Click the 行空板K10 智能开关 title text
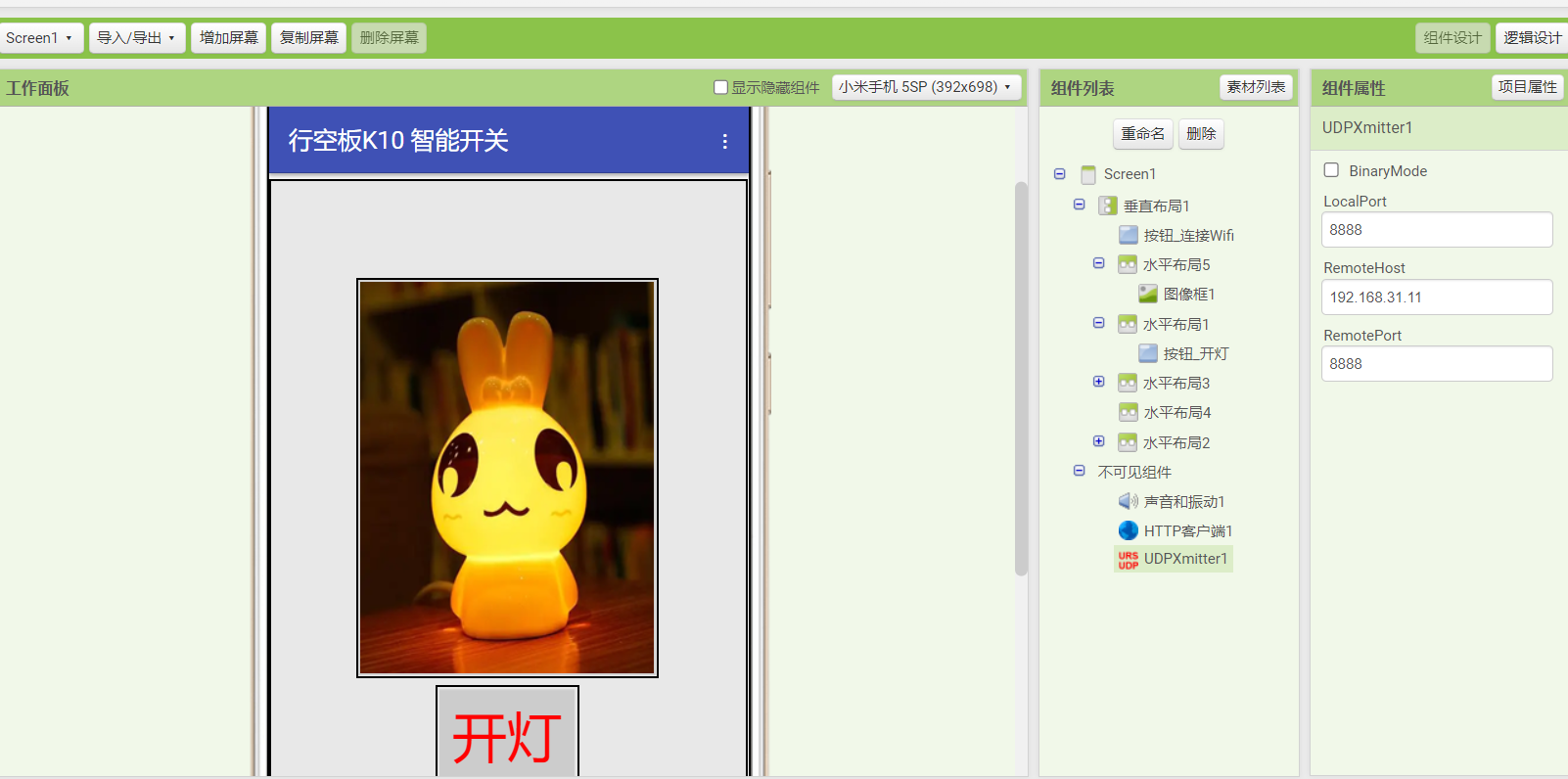The width and height of the screenshot is (1568, 779). tap(398, 141)
